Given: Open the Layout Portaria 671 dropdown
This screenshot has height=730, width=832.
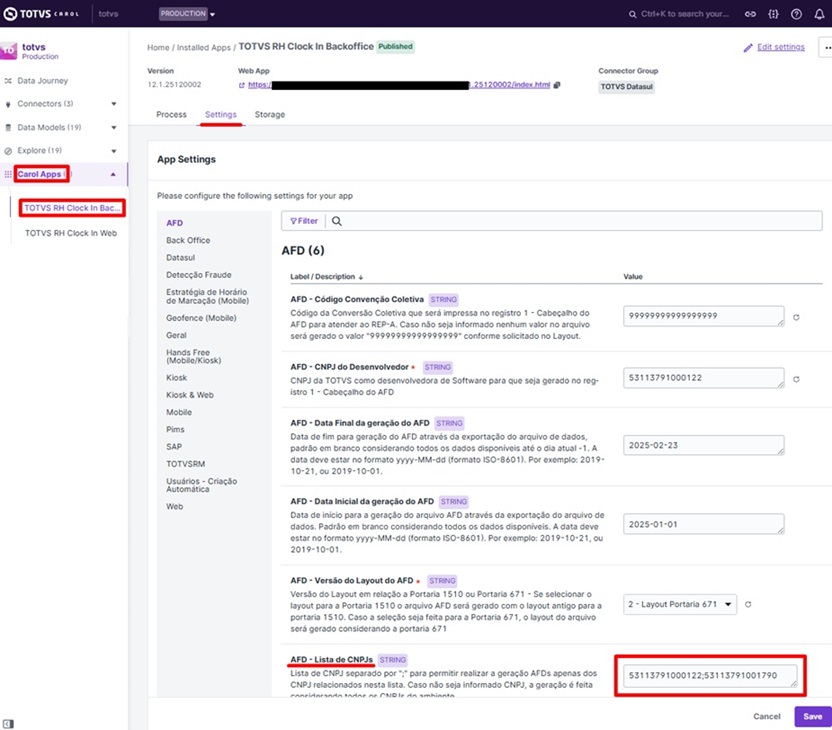Looking at the screenshot, I should point(680,604).
